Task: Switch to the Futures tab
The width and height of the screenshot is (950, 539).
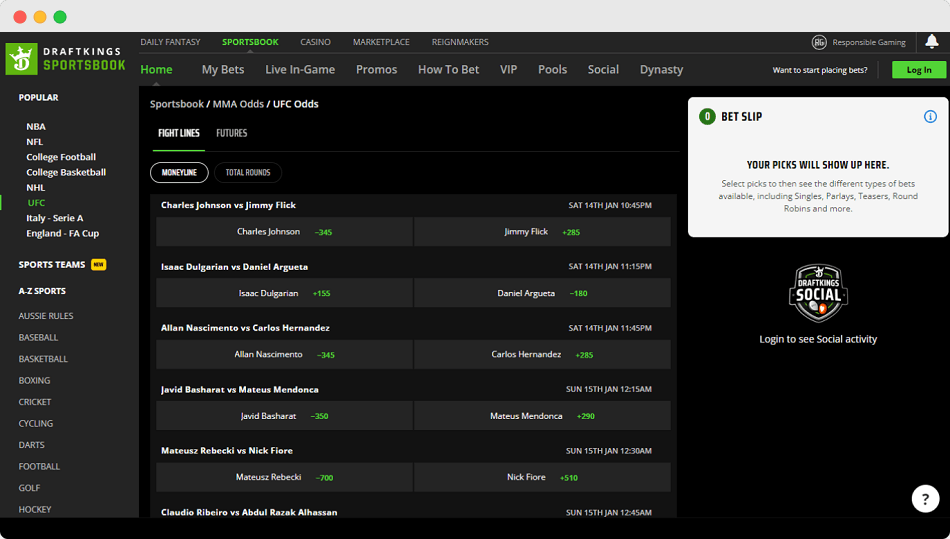Action: (x=231, y=133)
